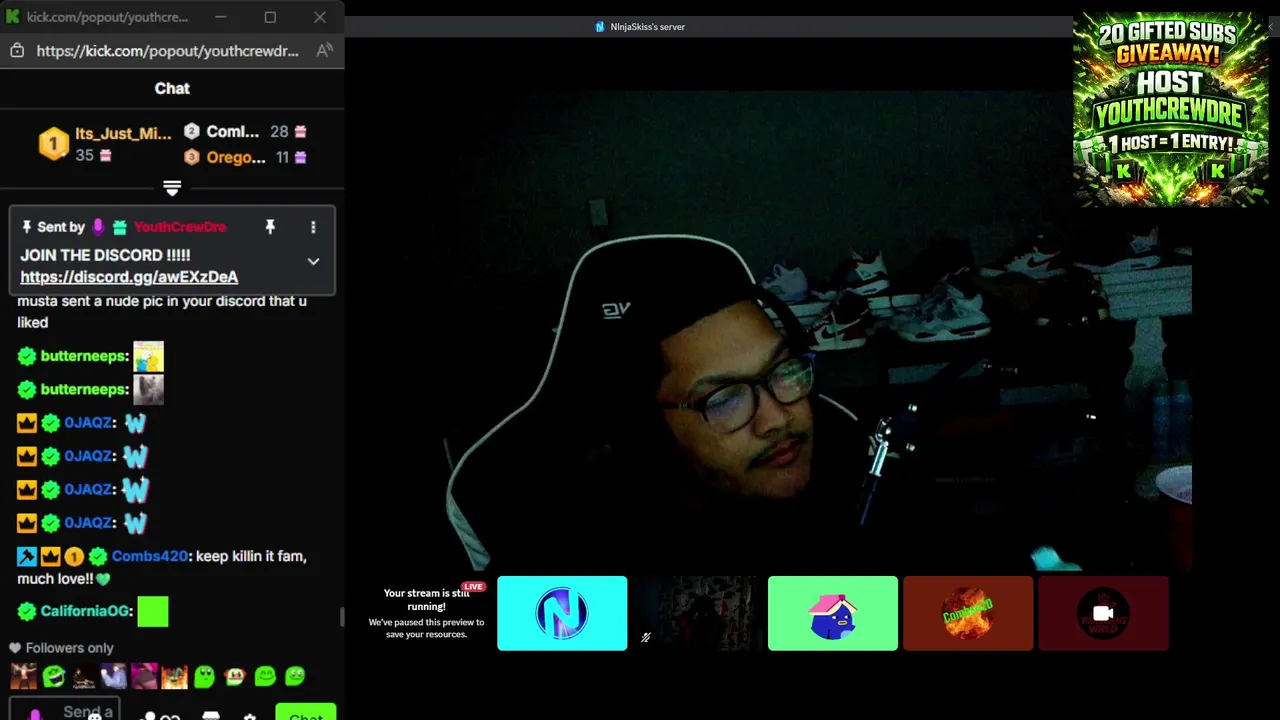Select top gifter Its_Just_Mi... on leaderboard
Screen dimensions: 1280x720
coord(123,134)
